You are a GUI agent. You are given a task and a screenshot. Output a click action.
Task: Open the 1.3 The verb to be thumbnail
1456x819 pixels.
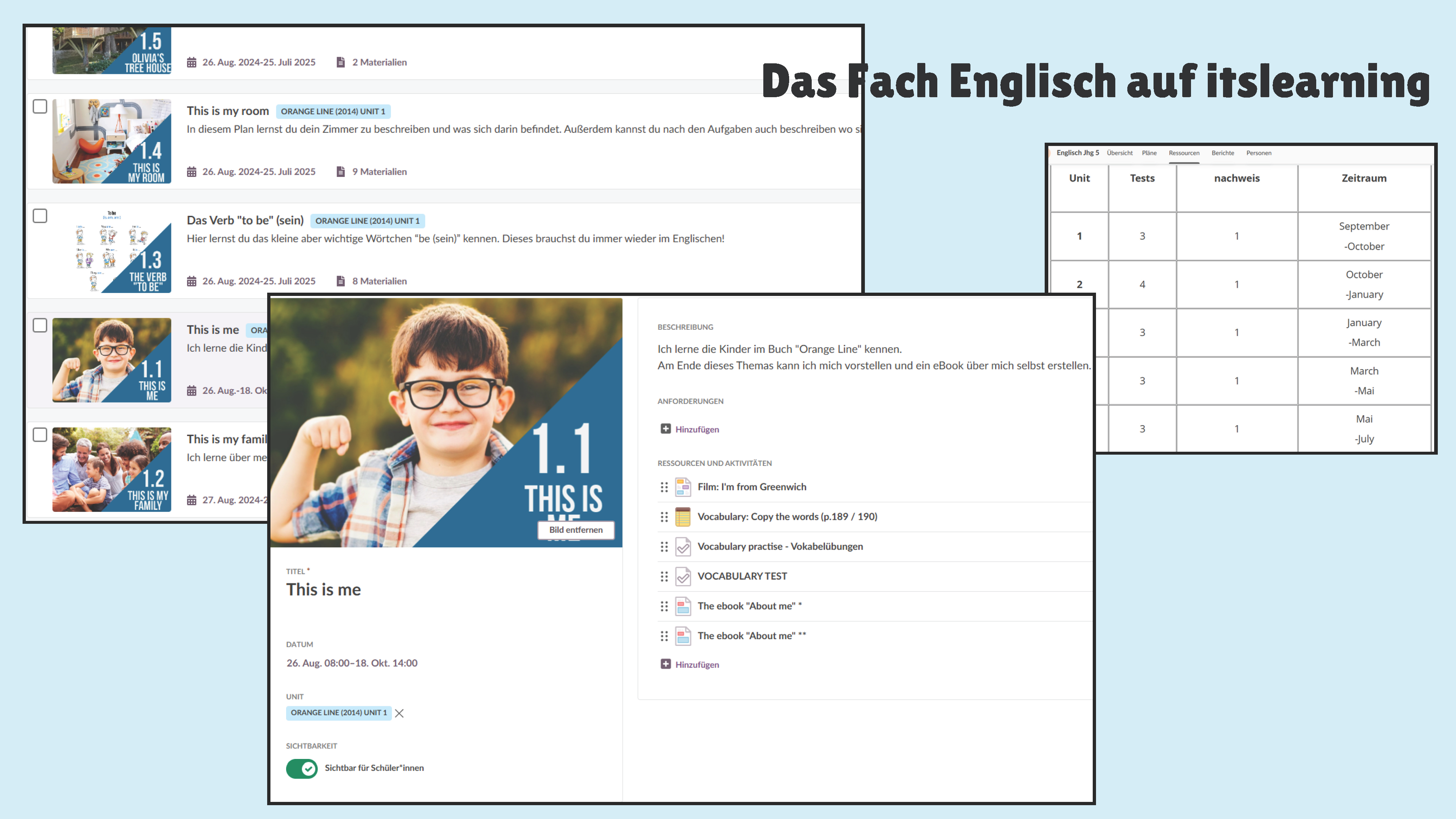111,250
